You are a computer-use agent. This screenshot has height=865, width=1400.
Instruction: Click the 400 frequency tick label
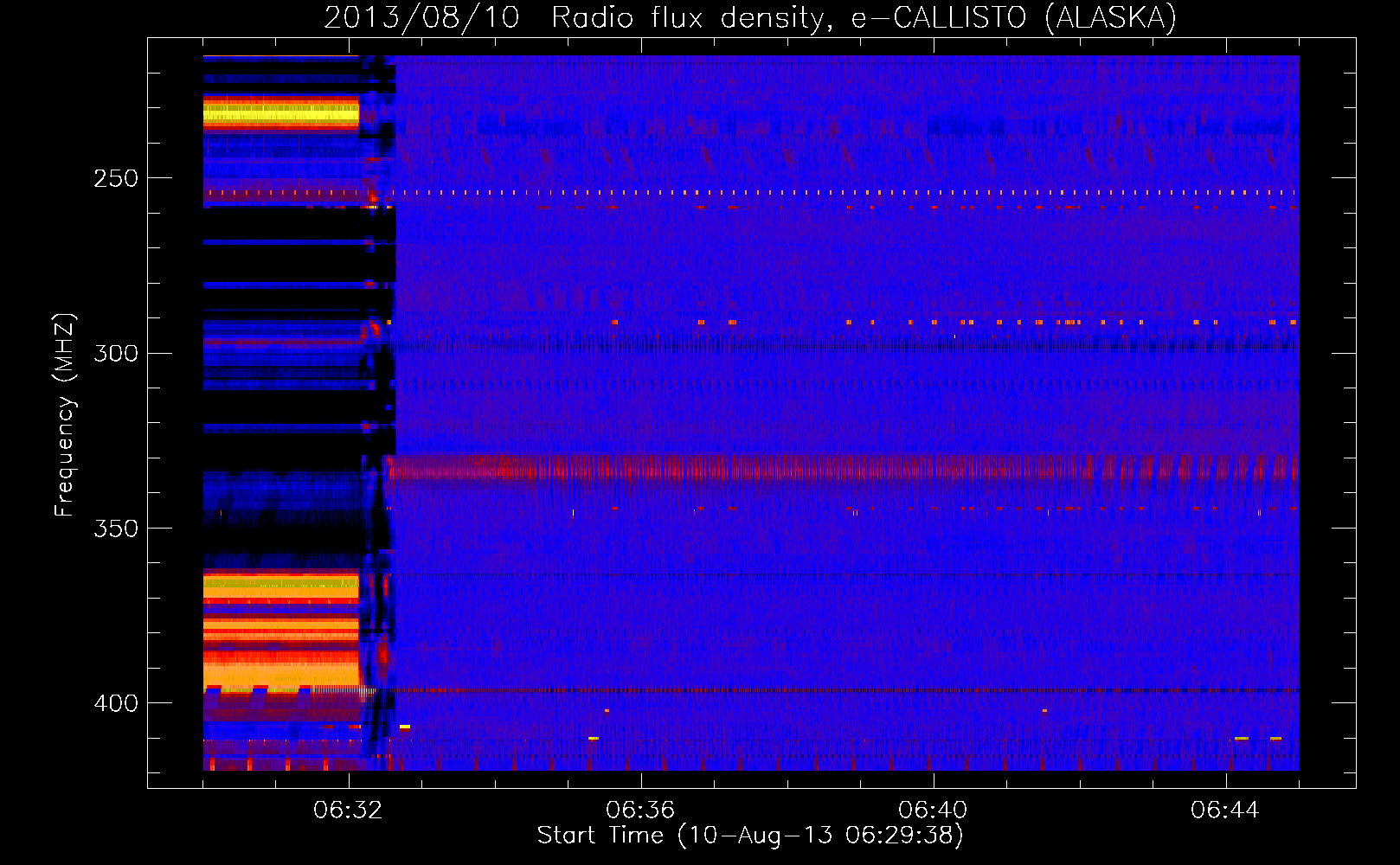(x=116, y=703)
